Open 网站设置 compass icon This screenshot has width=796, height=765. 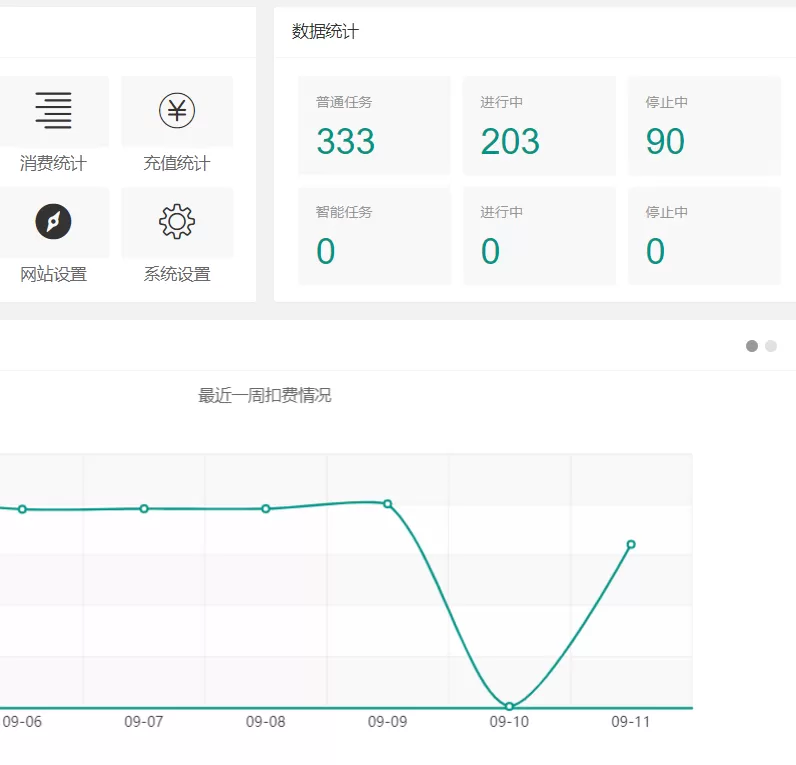pyautogui.click(x=53, y=221)
